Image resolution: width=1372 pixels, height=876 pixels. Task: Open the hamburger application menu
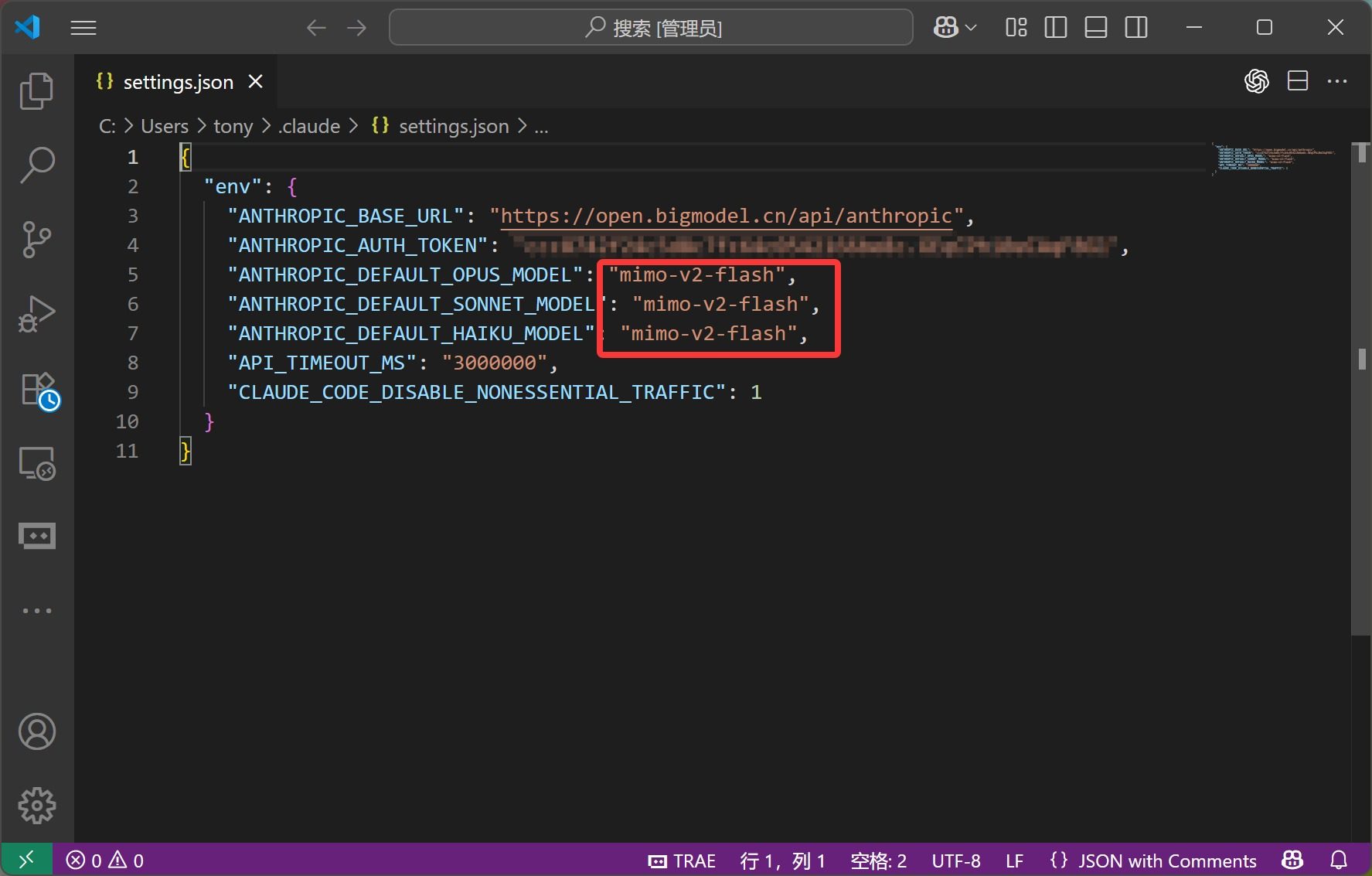83,28
